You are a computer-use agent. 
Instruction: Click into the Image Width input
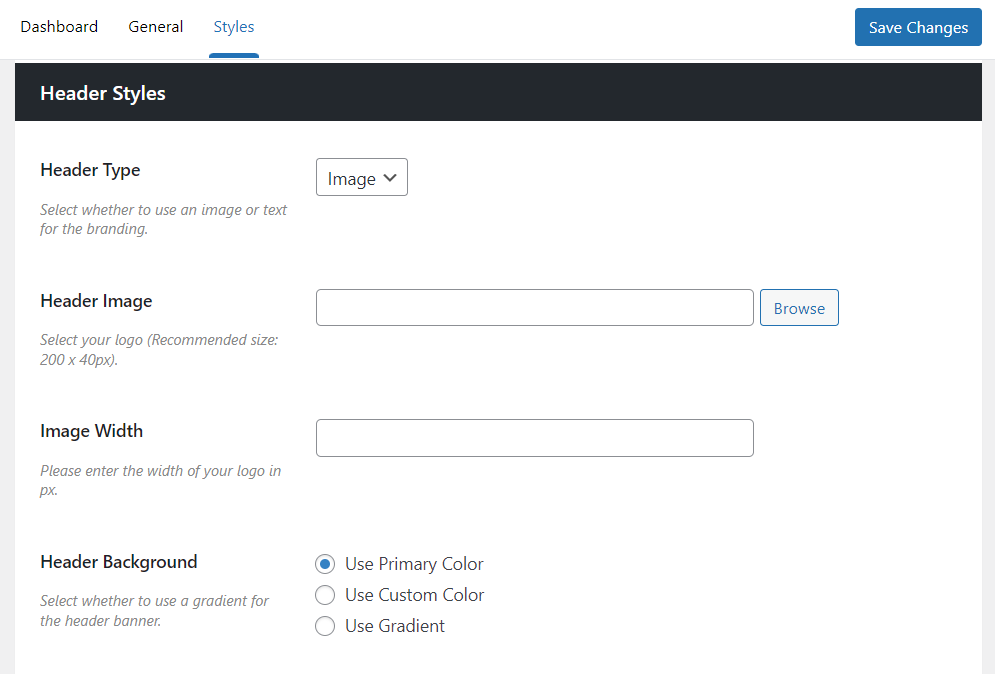[534, 438]
